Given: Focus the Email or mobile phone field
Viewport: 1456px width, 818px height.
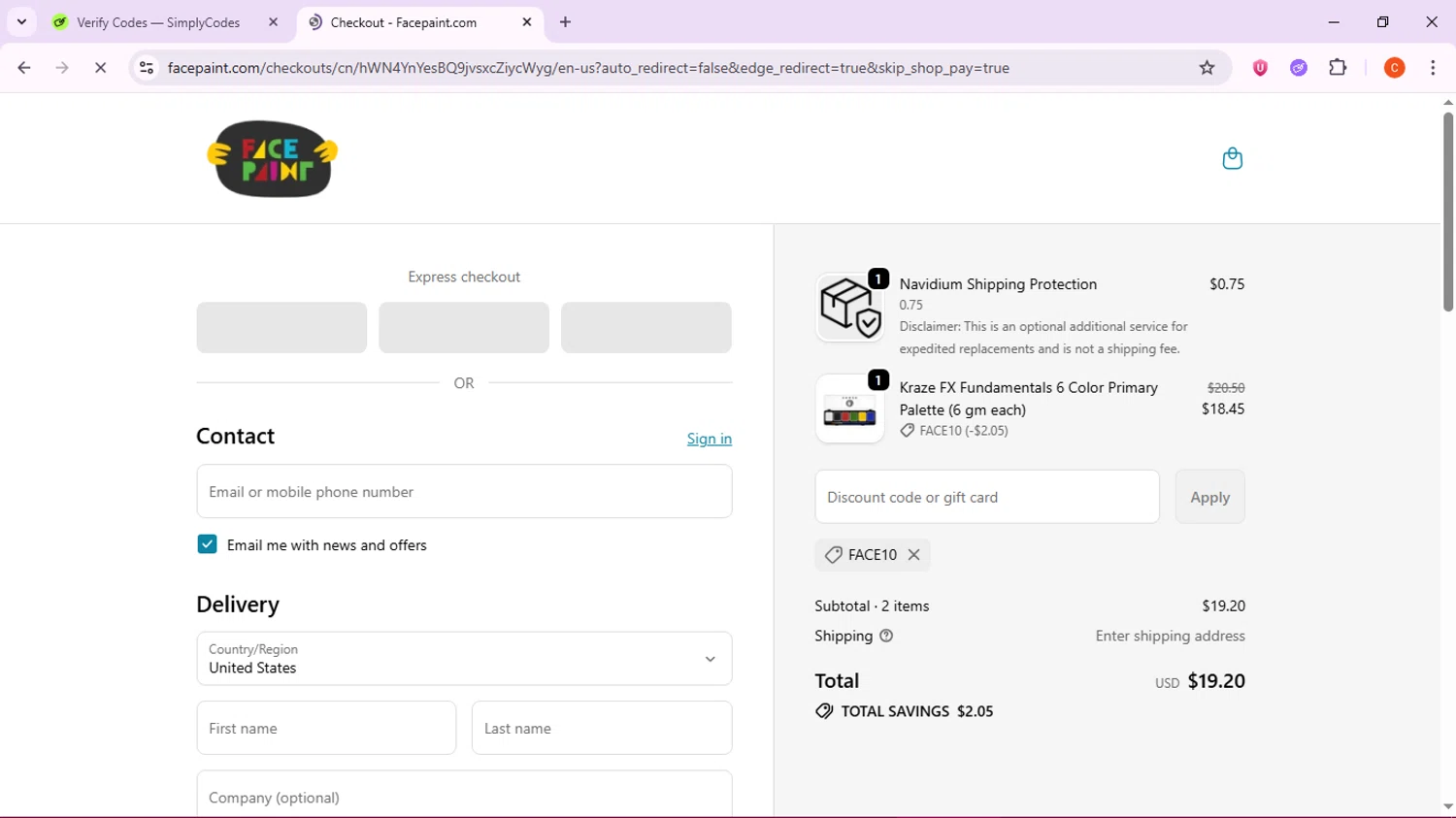Looking at the screenshot, I should pyautogui.click(x=464, y=491).
